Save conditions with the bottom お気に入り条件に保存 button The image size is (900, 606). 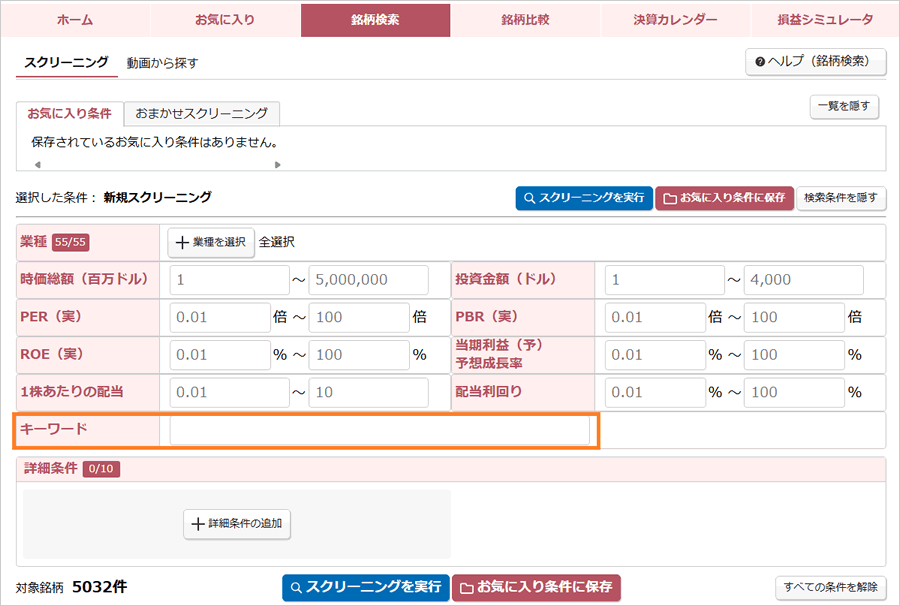pyautogui.click(x=536, y=587)
